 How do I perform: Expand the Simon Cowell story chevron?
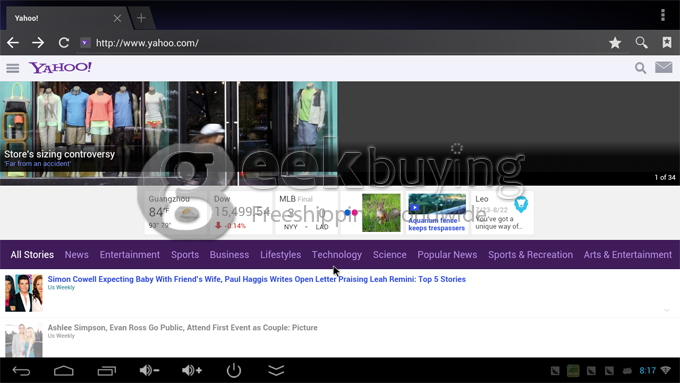(x=667, y=310)
